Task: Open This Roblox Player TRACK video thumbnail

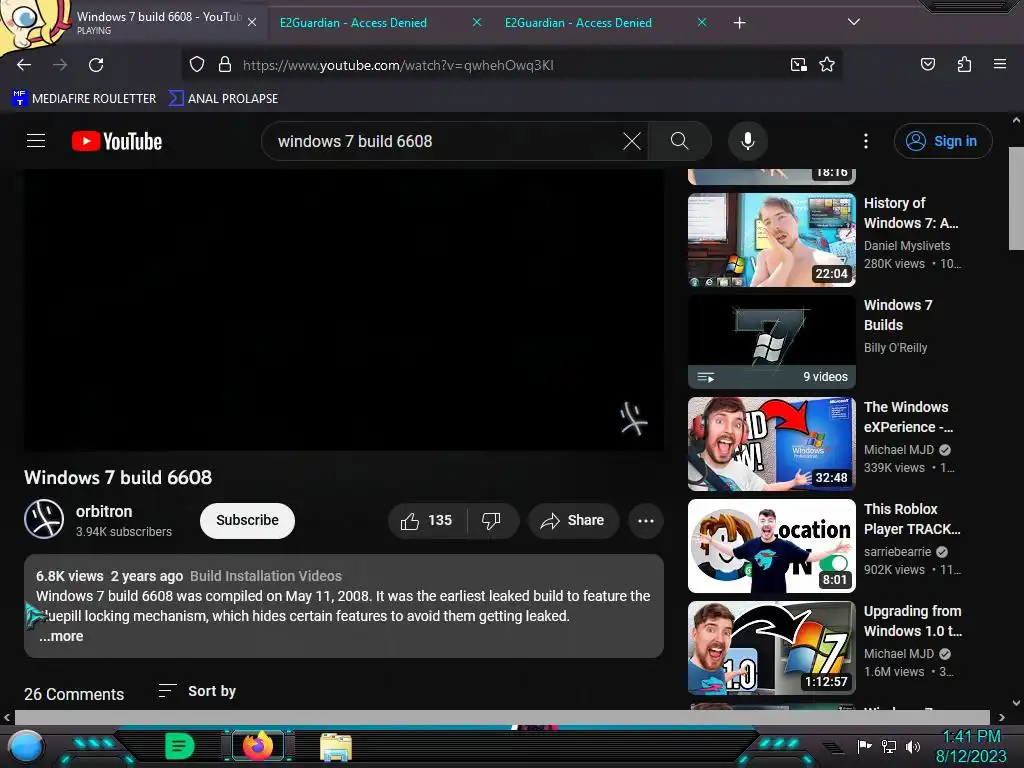Action: [771, 545]
